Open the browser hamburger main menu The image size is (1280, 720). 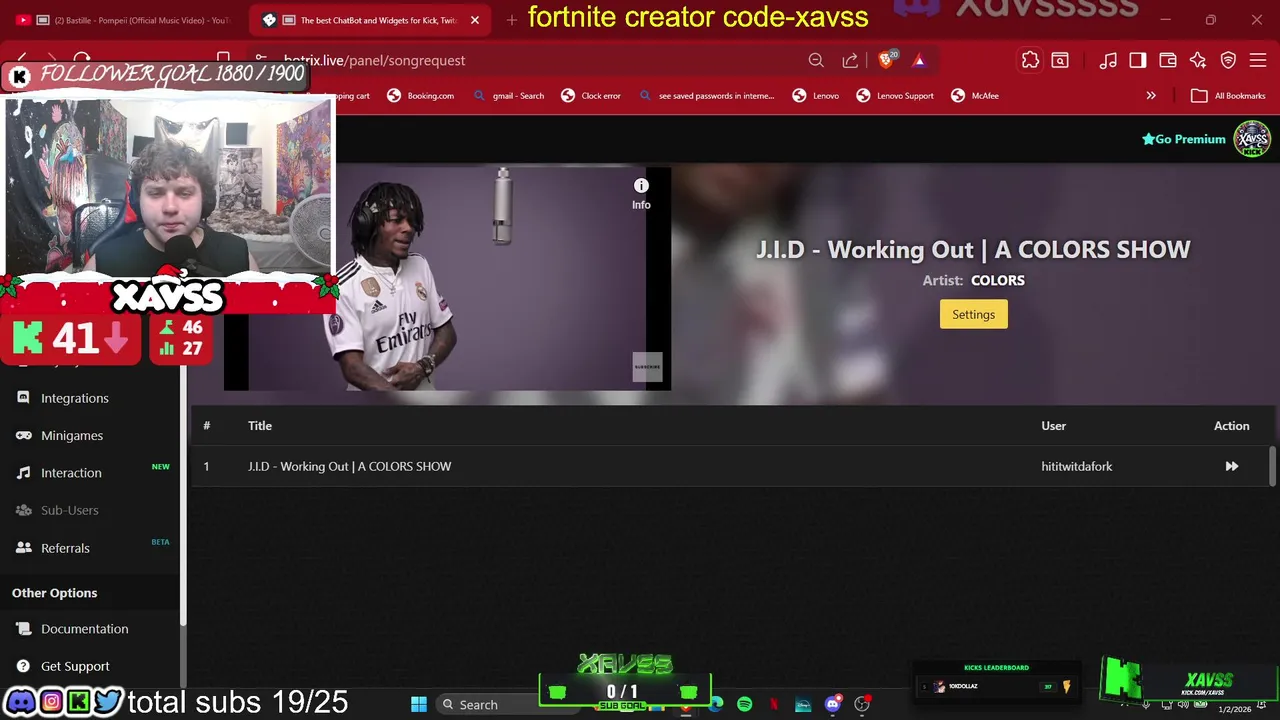(1258, 60)
